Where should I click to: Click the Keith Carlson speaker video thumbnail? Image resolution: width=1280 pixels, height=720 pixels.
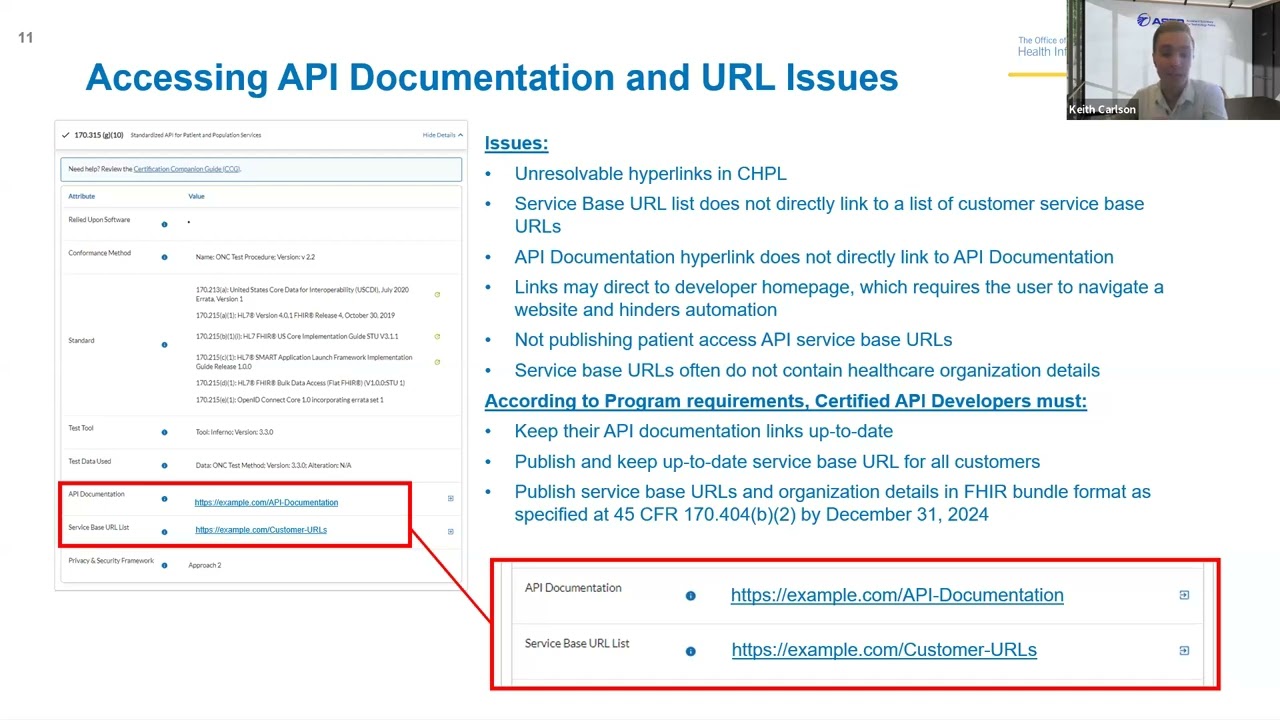(x=1173, y=60)
